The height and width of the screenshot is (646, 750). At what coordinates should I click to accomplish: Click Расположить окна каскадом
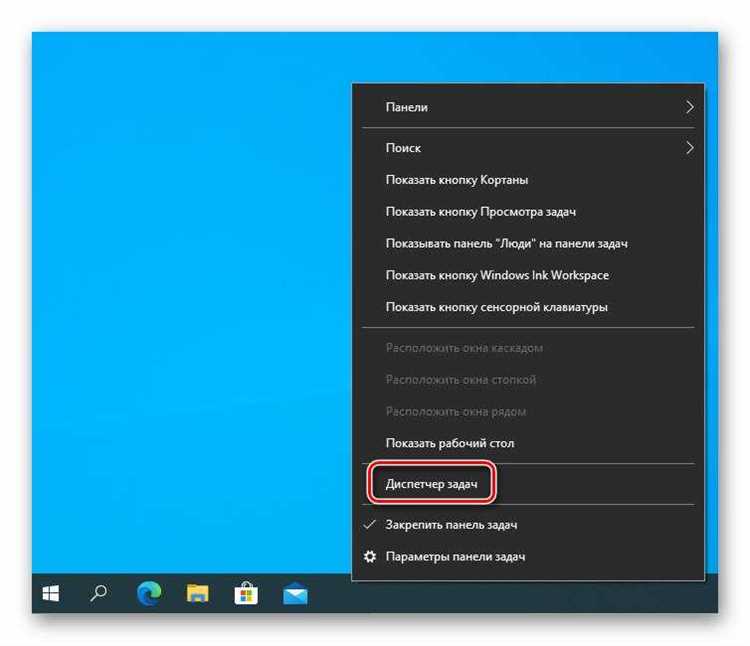click(x=464, y=348)
